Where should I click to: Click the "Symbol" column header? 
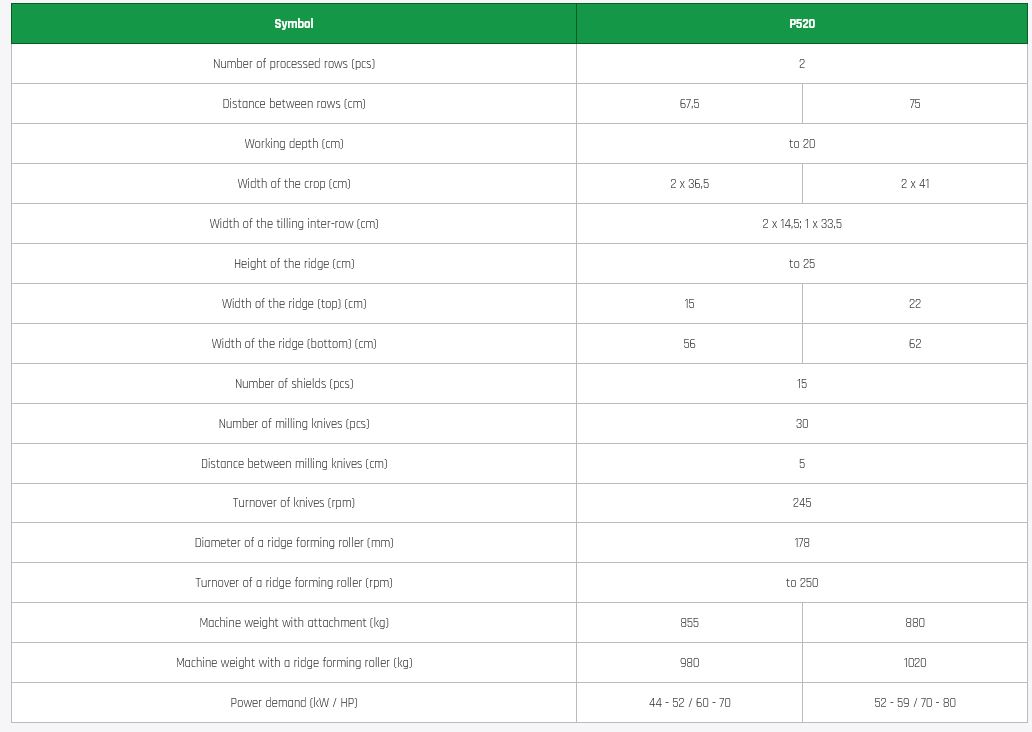pos(294,24)
